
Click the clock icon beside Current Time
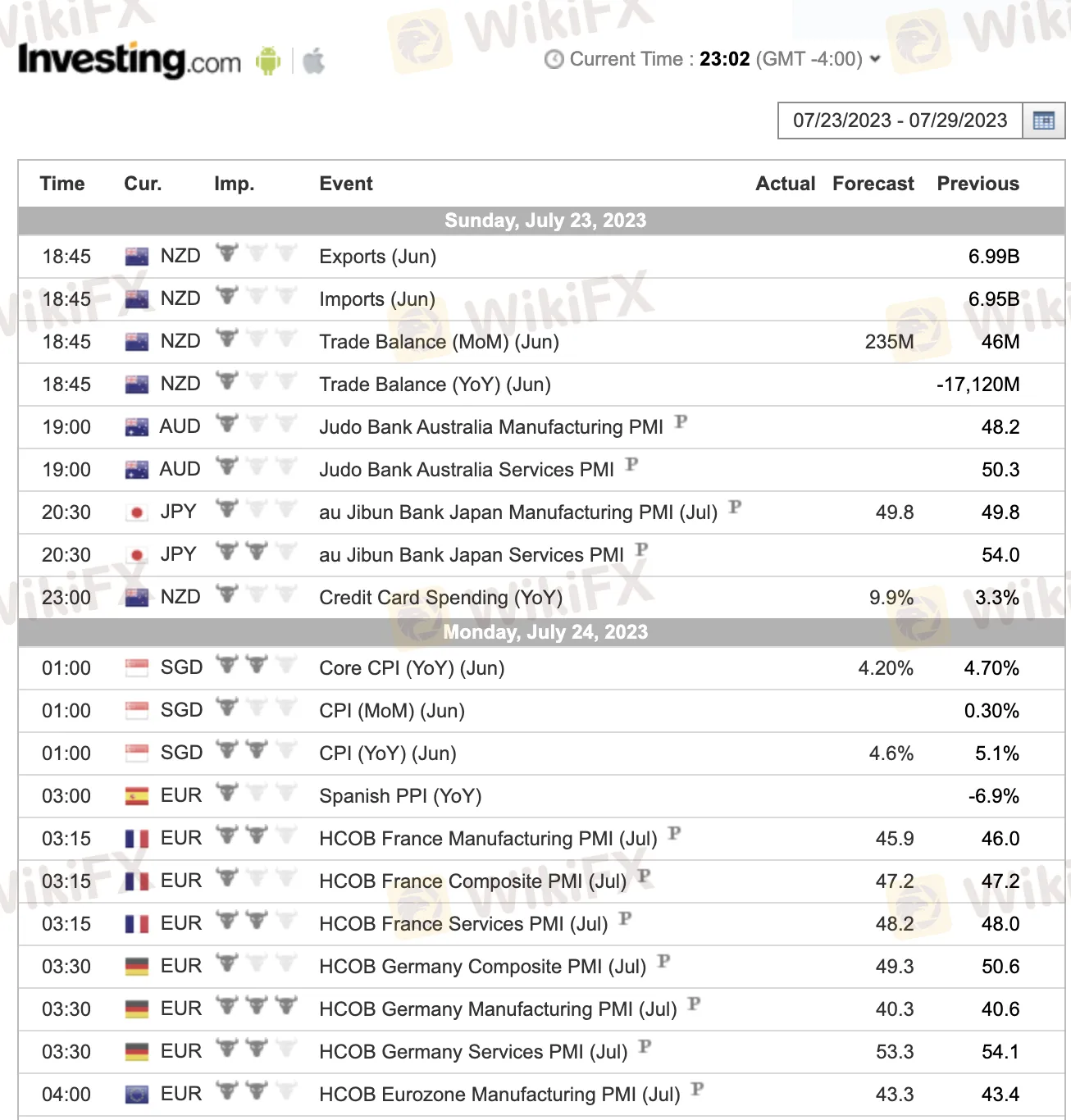coord(554,59)
